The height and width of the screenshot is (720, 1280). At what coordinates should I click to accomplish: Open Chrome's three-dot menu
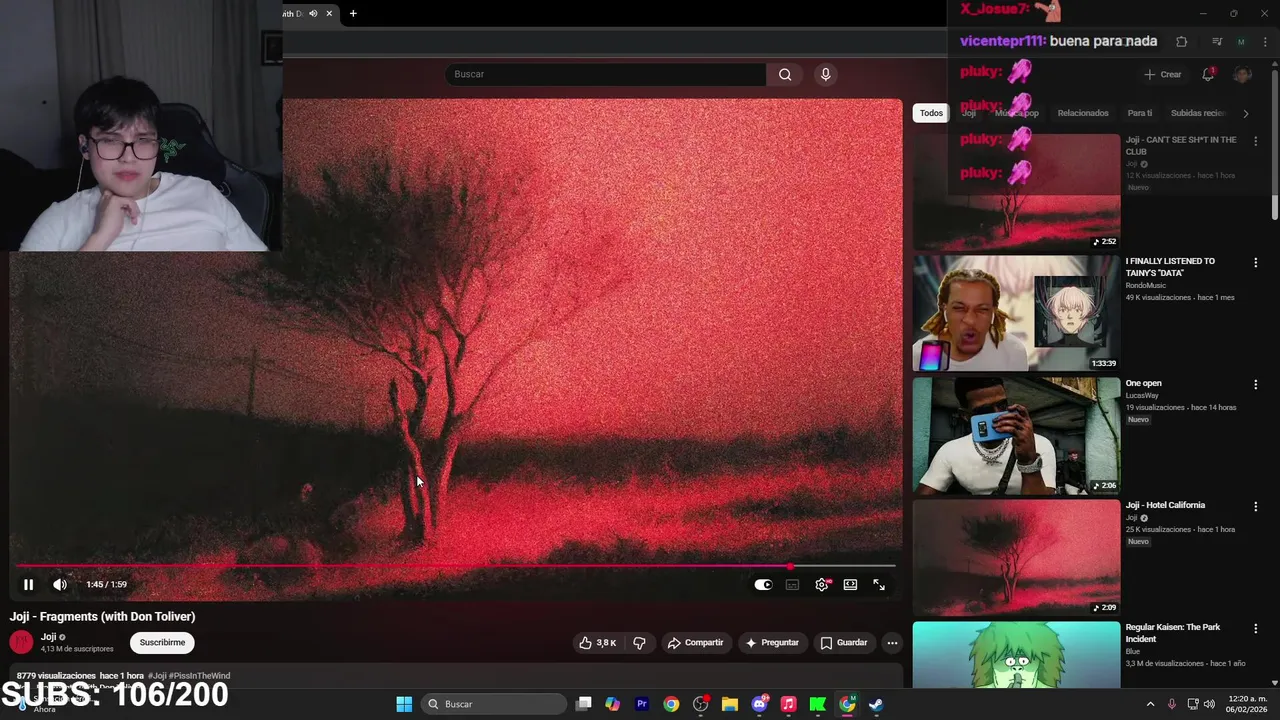[1265, 42]
